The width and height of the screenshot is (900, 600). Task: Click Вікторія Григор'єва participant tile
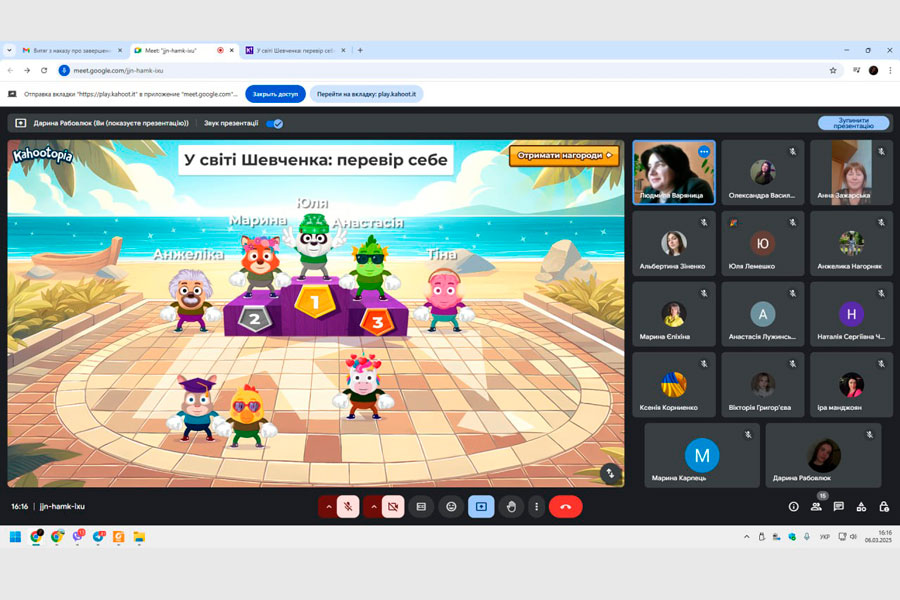tap(762, 385)
